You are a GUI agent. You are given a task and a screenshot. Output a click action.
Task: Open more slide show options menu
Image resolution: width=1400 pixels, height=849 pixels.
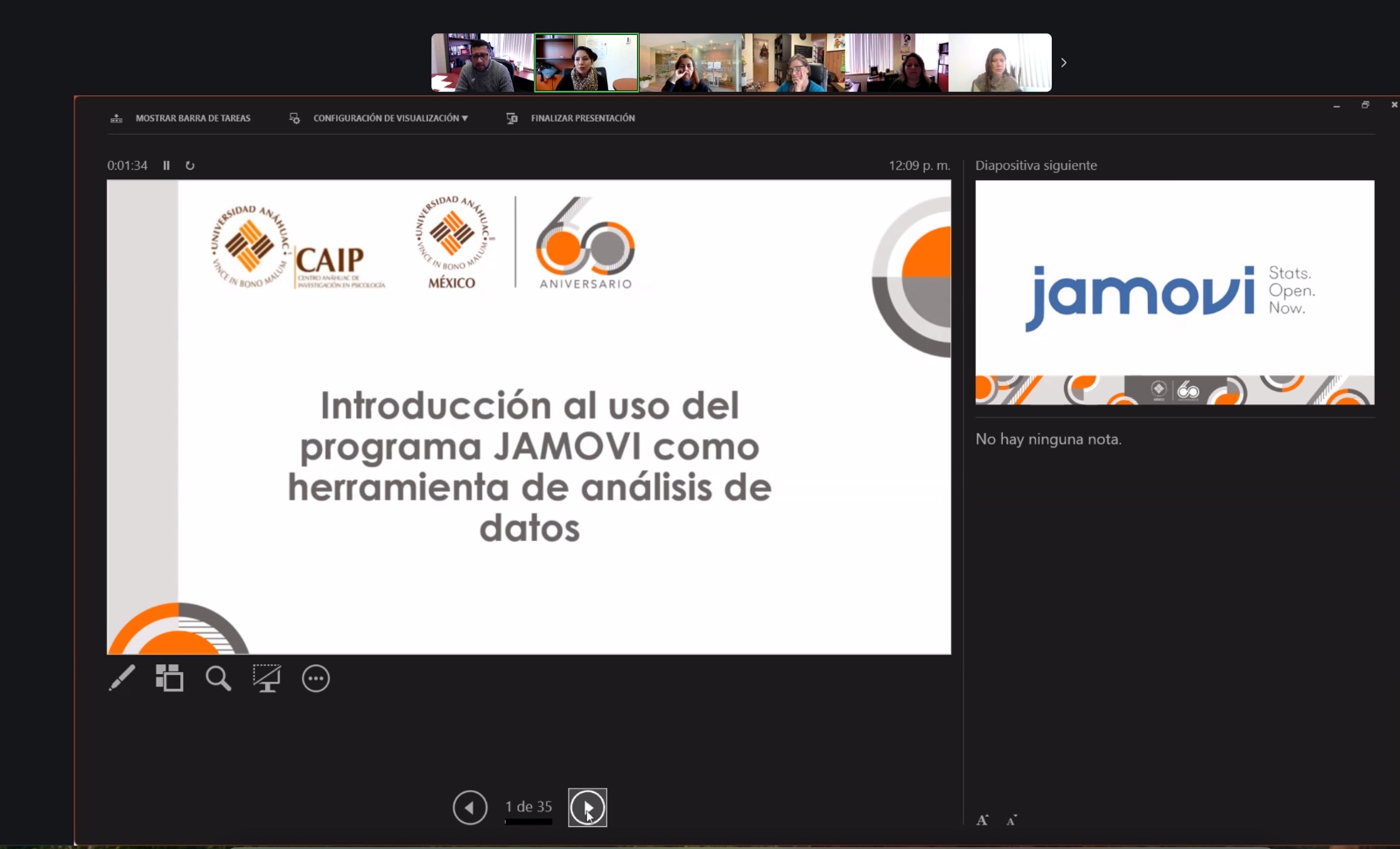point(316,678)
